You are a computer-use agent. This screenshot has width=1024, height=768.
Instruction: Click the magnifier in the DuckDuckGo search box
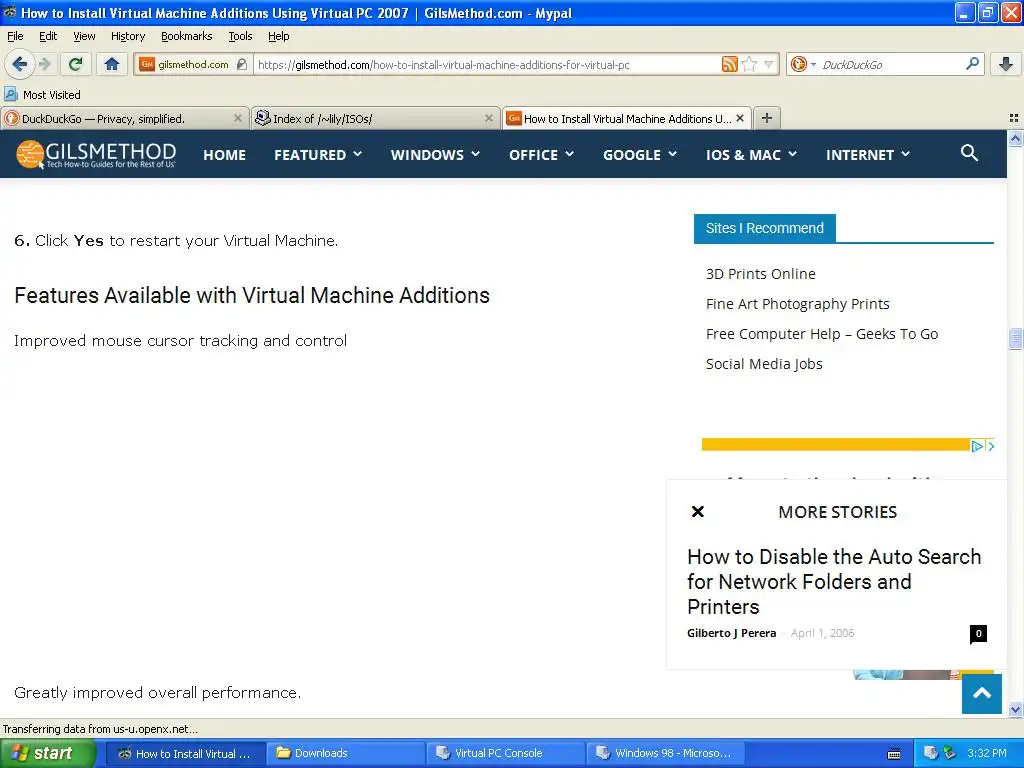972,63
